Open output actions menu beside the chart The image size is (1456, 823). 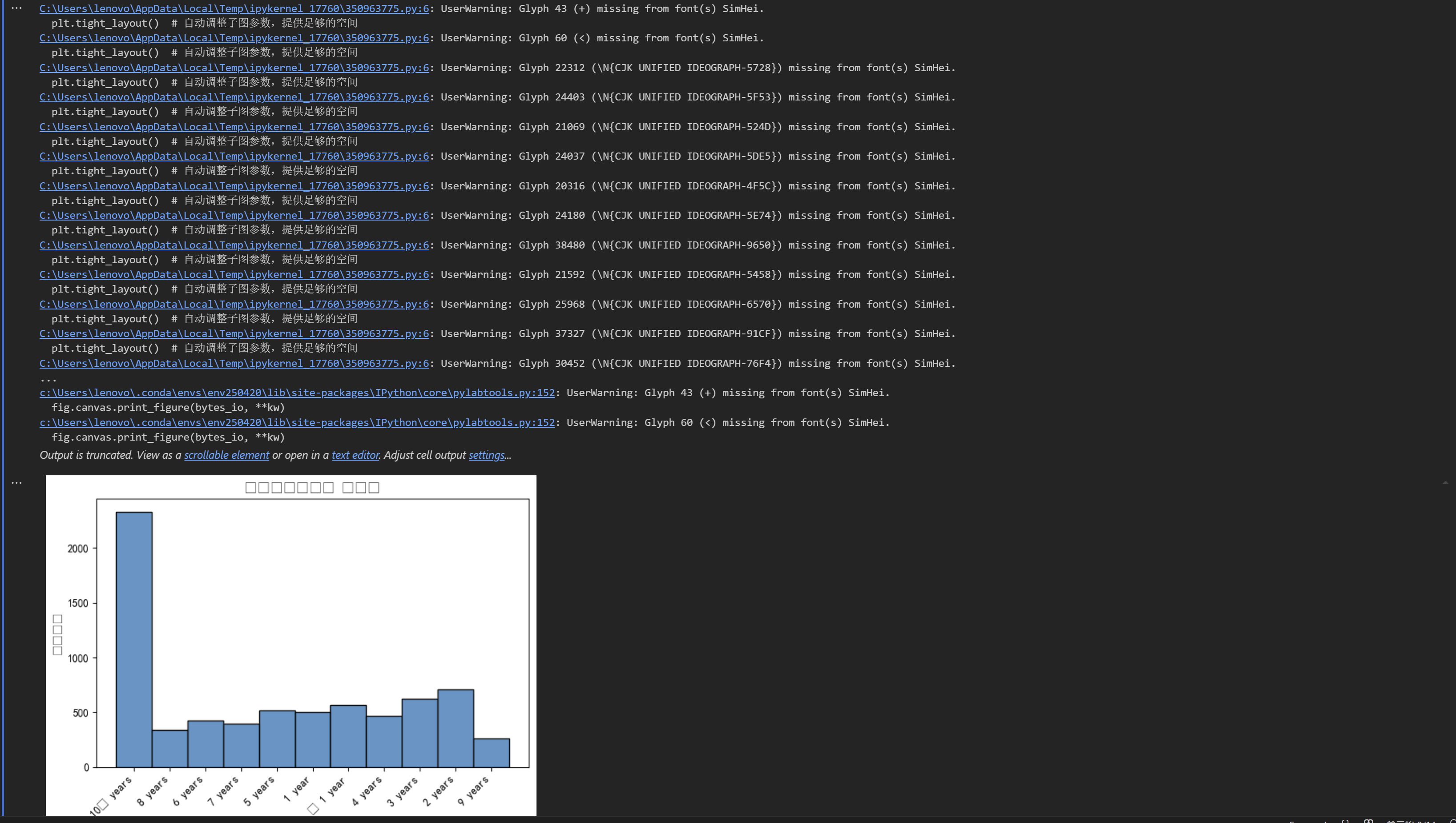16,483
